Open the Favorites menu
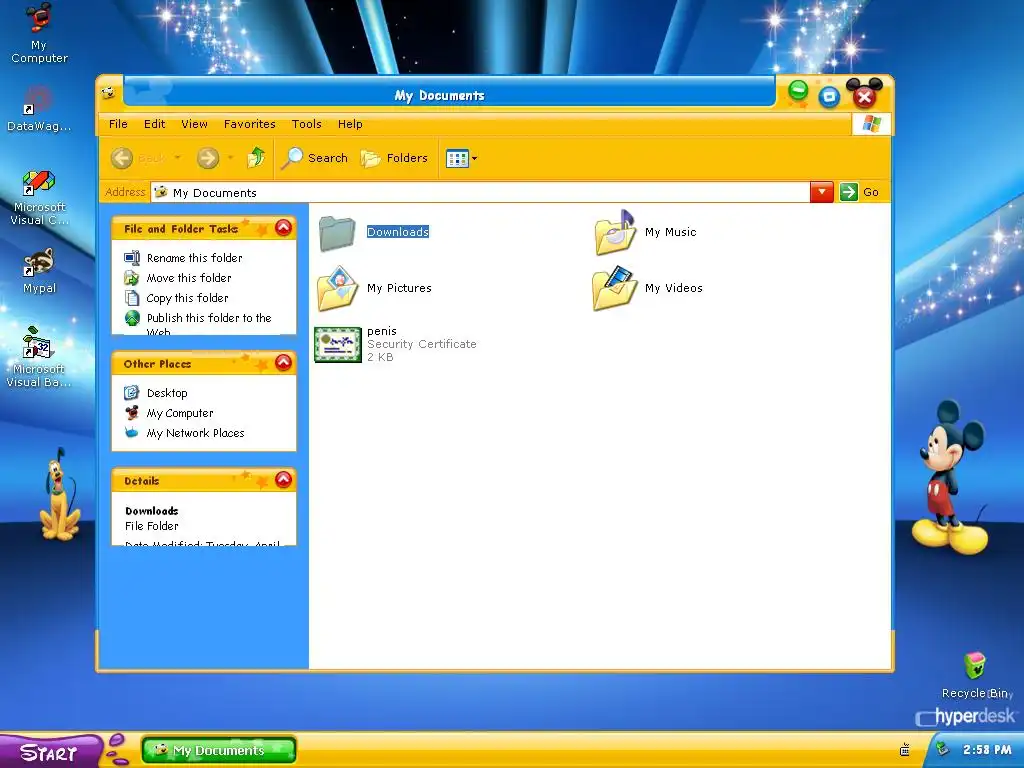This screenshot has height=768, width=1024. [x=249, y=124]
